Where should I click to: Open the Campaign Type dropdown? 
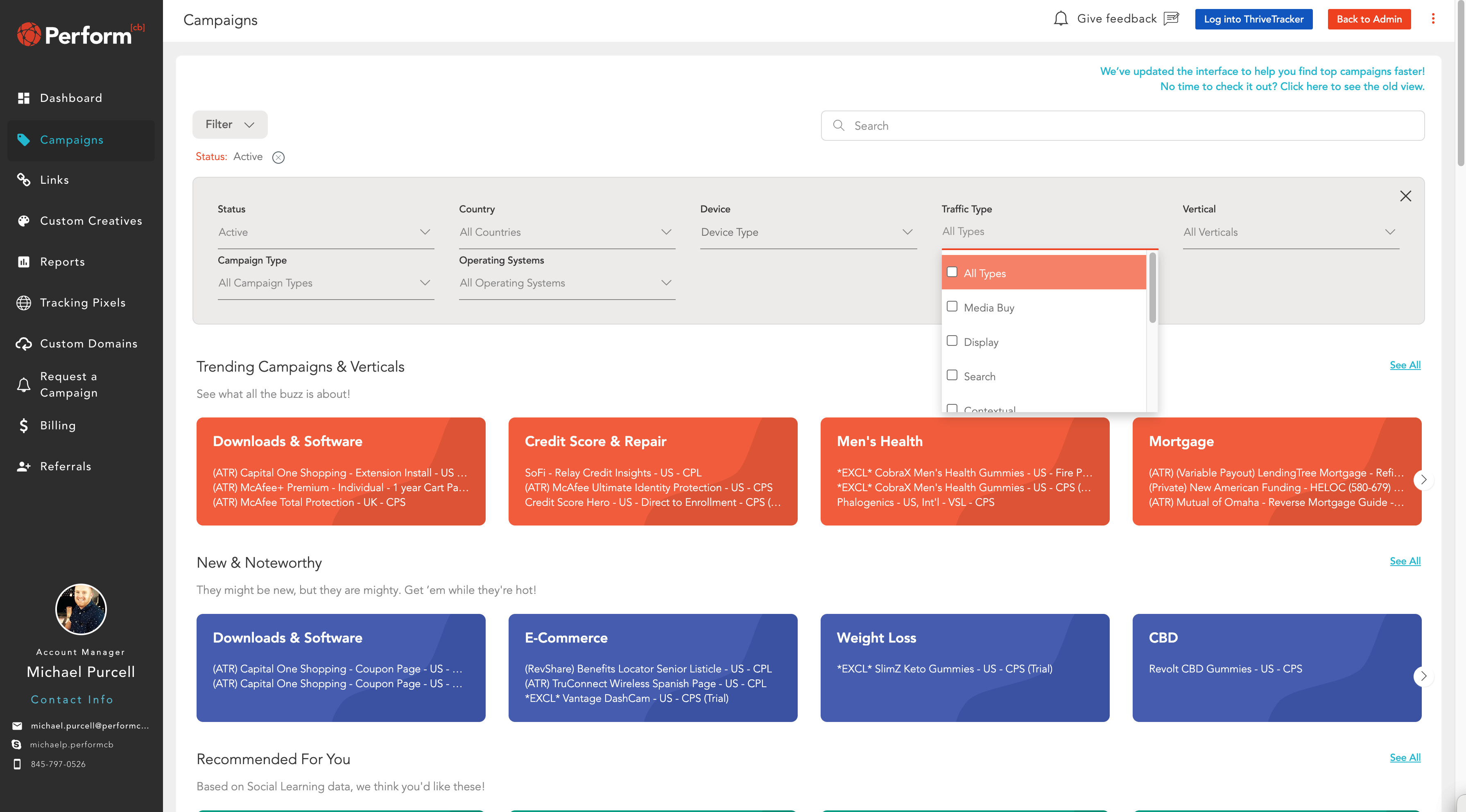[x=326, y=283]
